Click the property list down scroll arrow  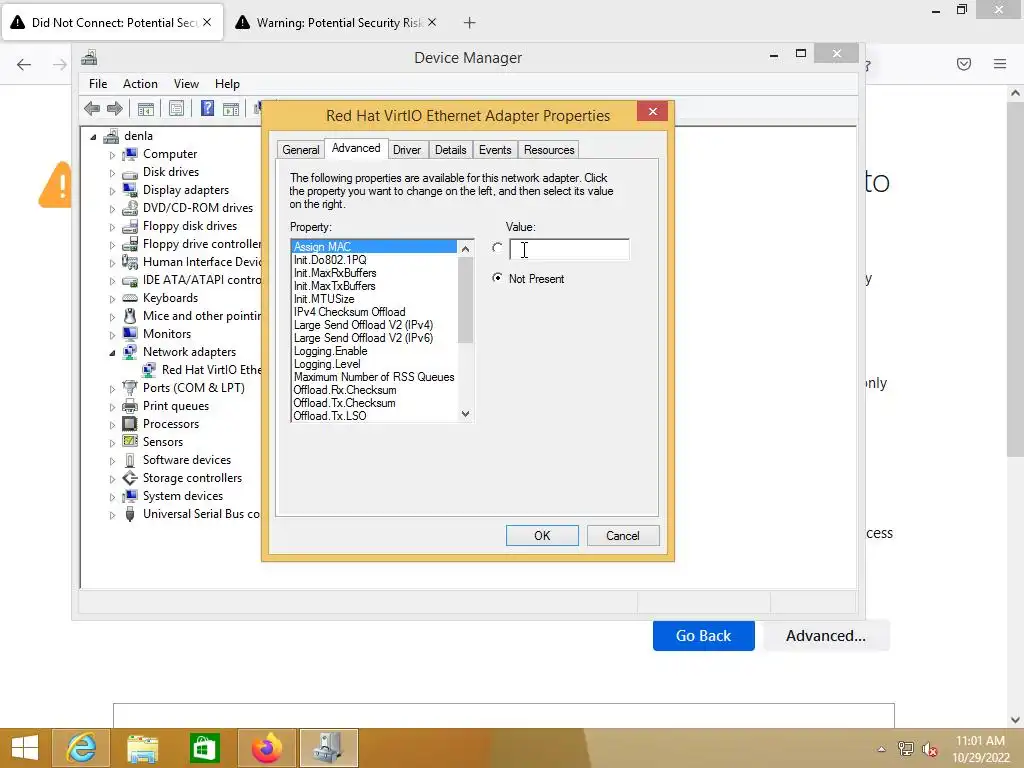point(465,414)
